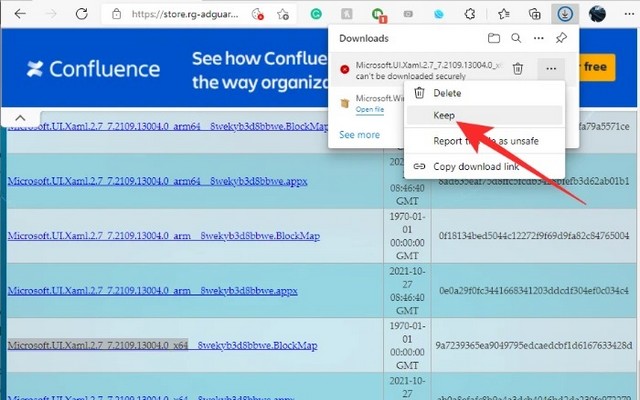
Task: Click trash icon beside blocked download
Action: point(518,68)
